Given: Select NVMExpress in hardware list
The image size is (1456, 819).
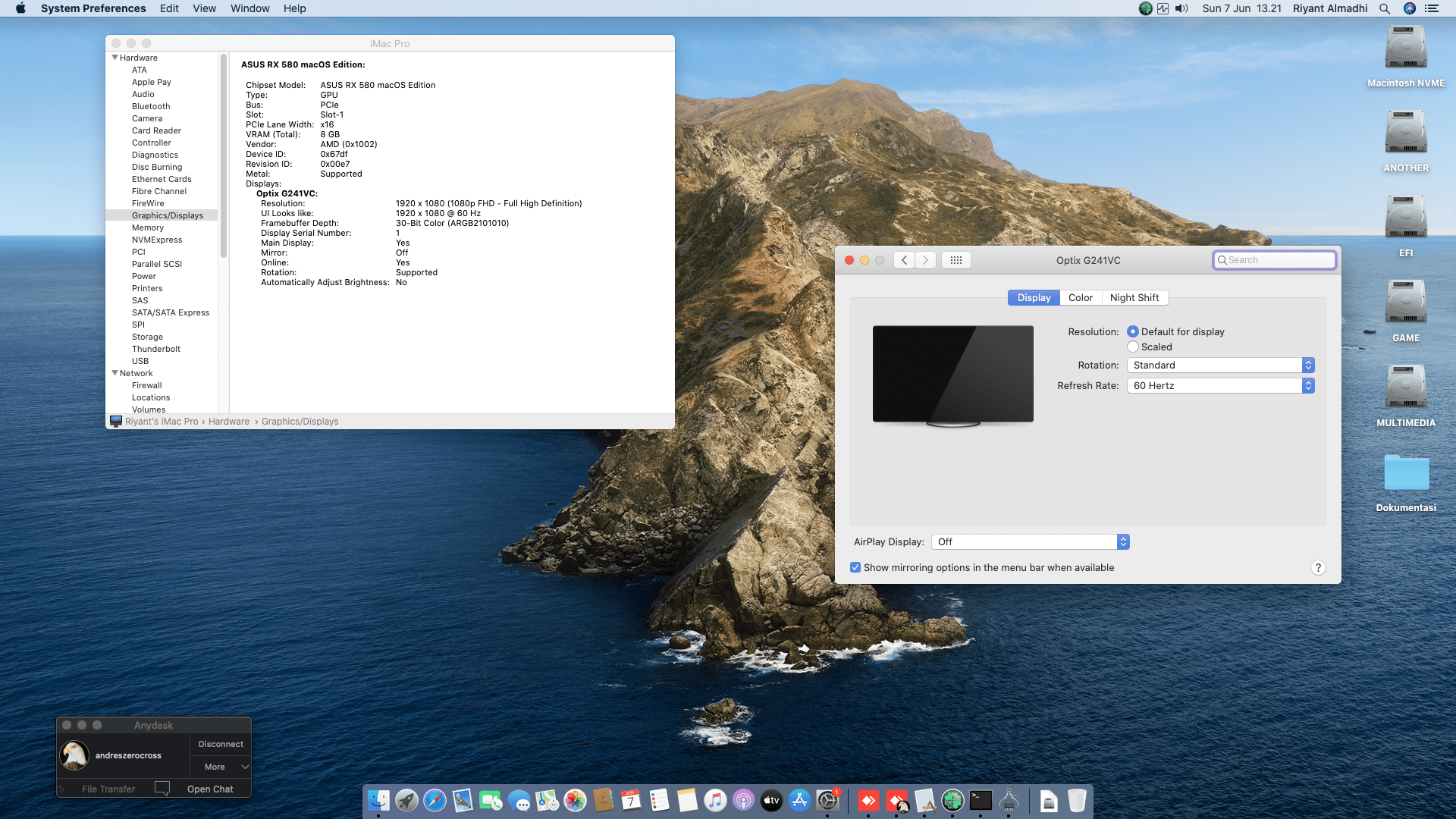Looking at the screenshot, I should click(x=157, y=240).
